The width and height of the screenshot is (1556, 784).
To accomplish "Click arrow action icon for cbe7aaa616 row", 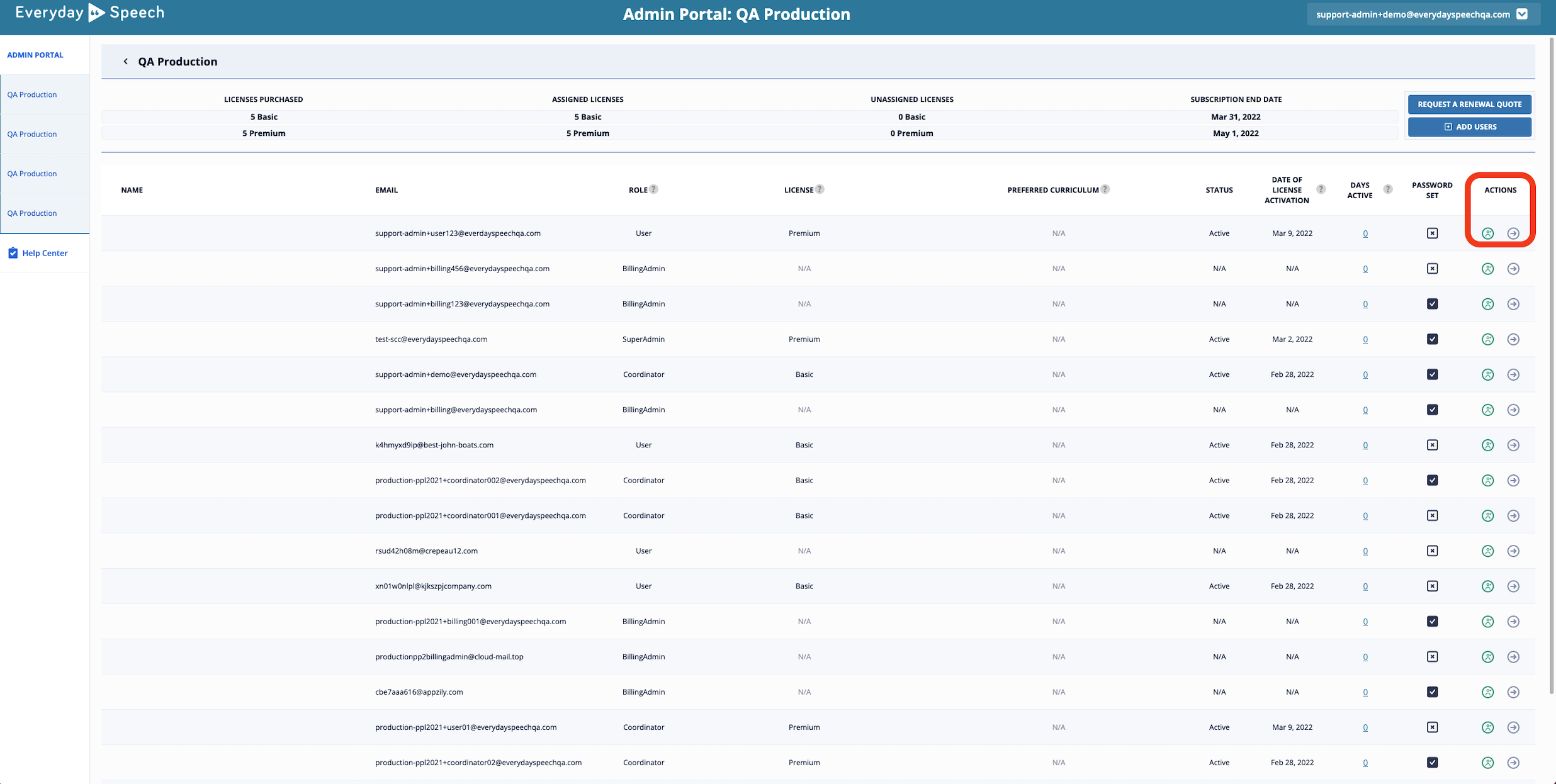I will tap(1513, 692).
